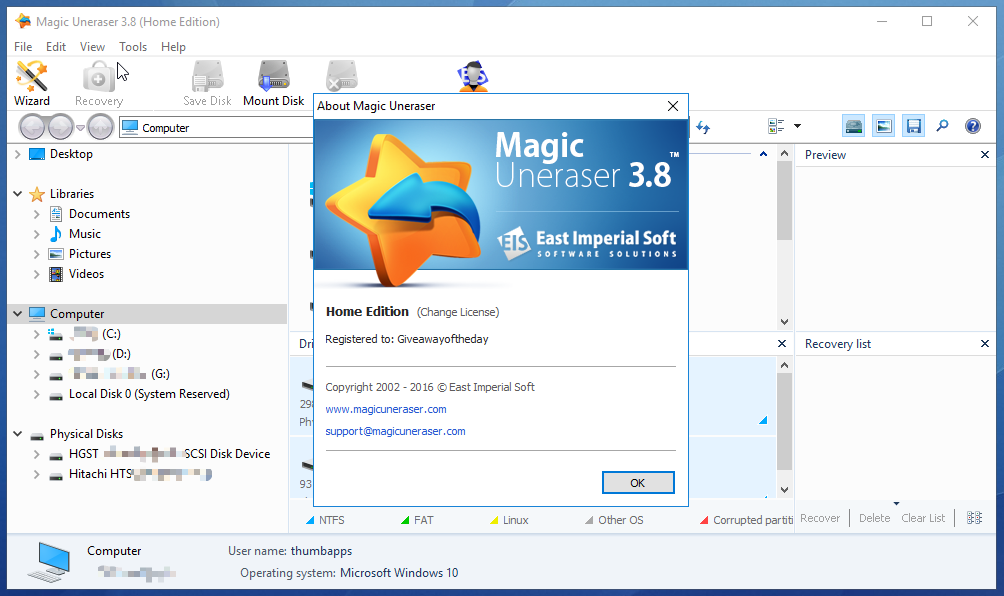Image resolution: width=1004 pixels, height=596 pixels.
Task: Expand the Pictures library node
Action: tap(36, 254)
